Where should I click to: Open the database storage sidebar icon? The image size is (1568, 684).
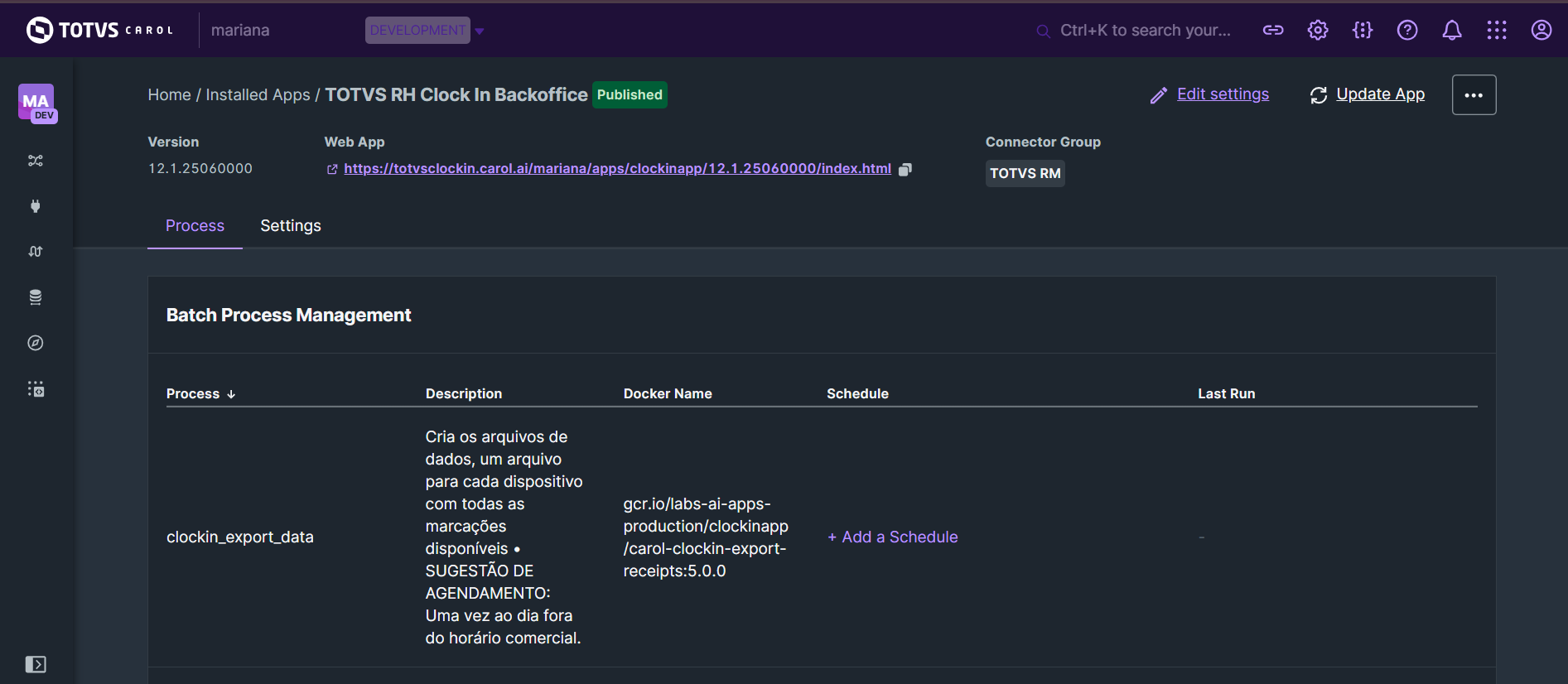point(36,297)
